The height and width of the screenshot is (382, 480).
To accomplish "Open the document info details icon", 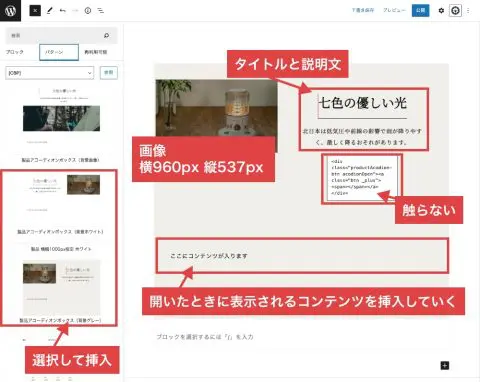I will (88, 11).
